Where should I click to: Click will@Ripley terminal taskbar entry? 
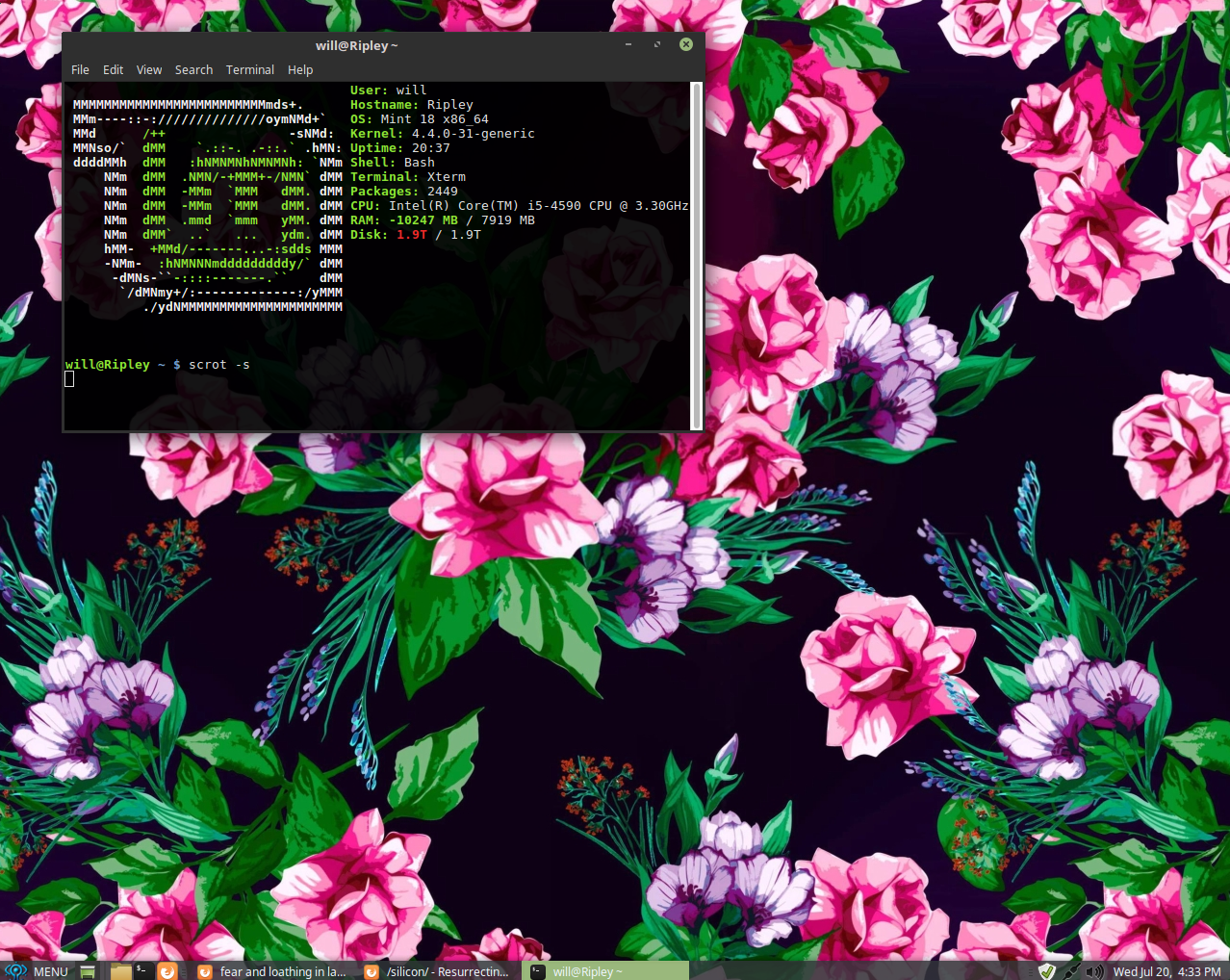pos(604,971)
